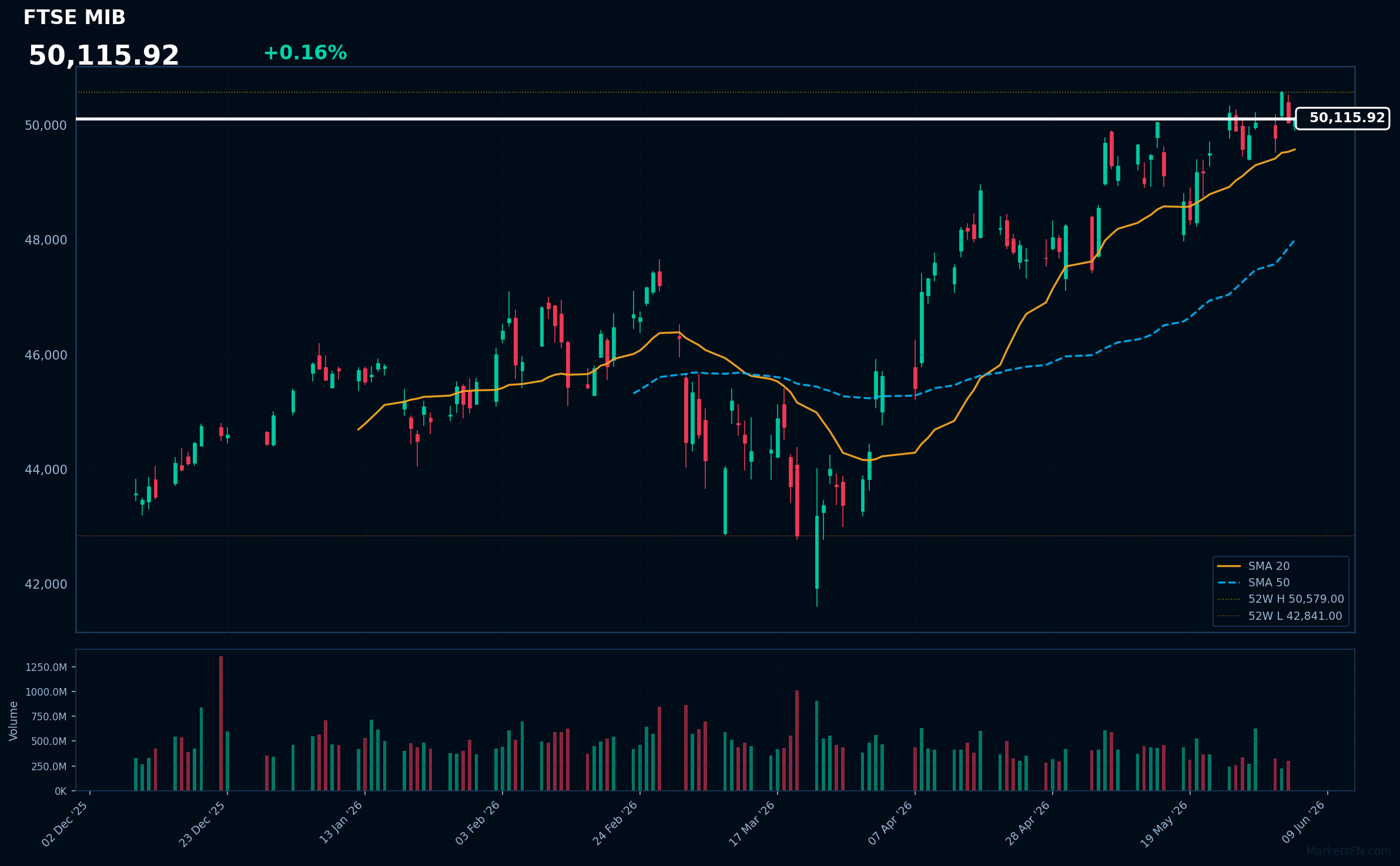Click the +0.16% change value

(305, 53)
